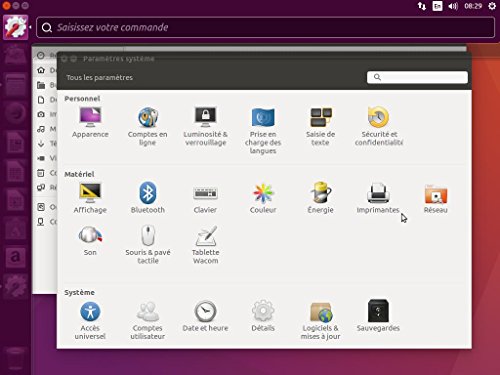Open Comptes utilisateur settings
The height and width of the screenshot is (375, 500).
[x=148, y=321]
